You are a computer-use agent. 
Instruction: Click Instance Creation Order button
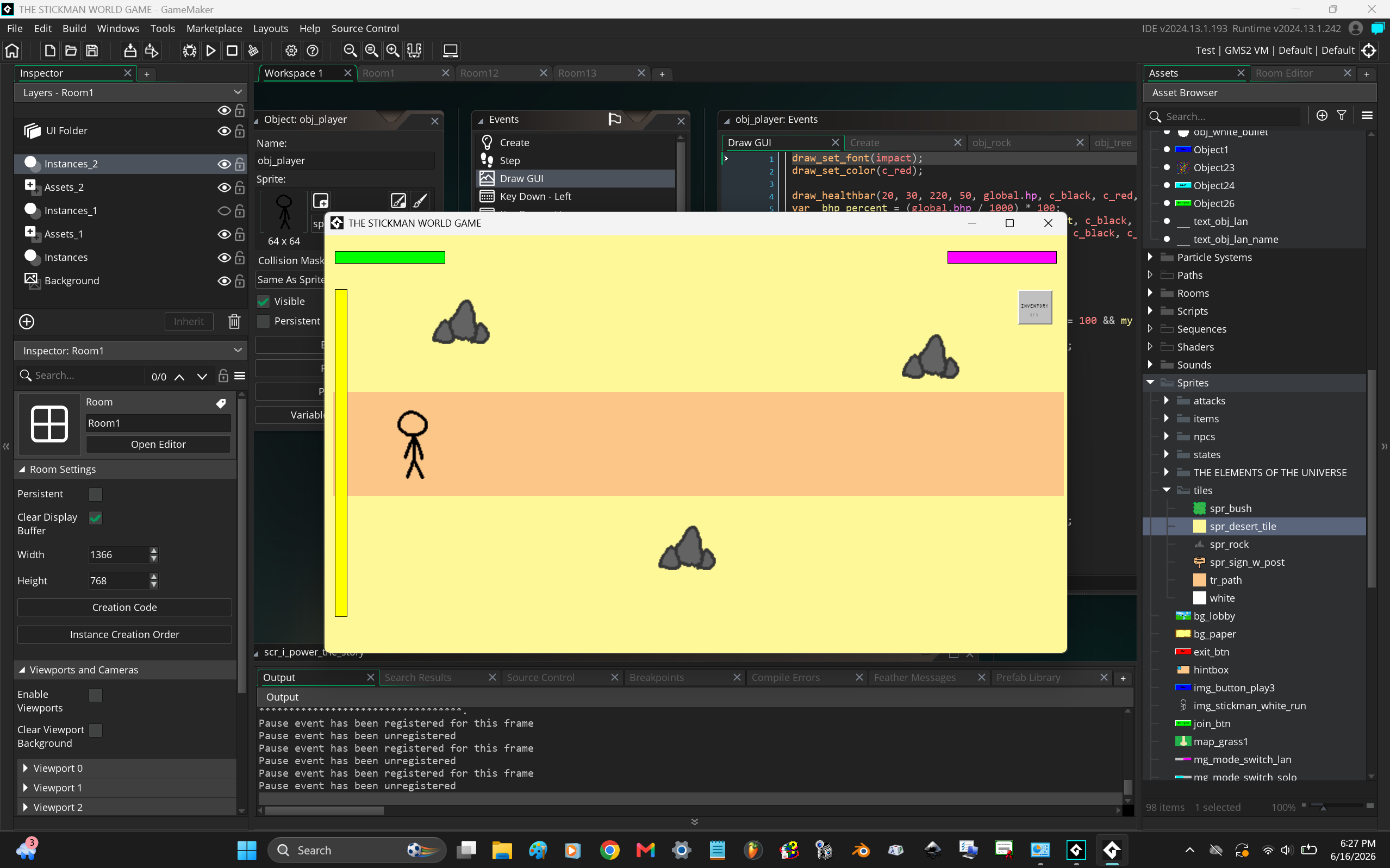[124, 634]
